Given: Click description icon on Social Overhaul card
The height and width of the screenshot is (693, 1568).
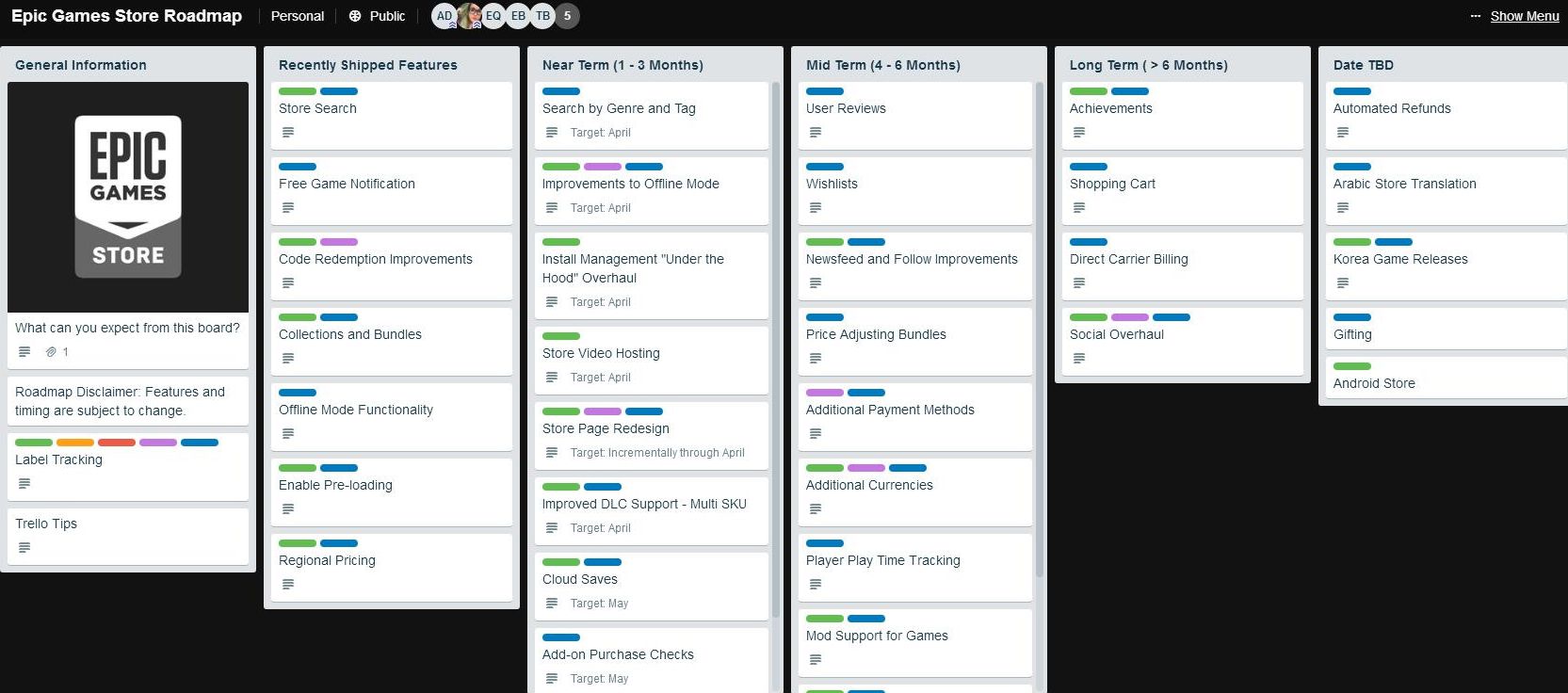Looking at the screenshot, I should coord(1079,359).
